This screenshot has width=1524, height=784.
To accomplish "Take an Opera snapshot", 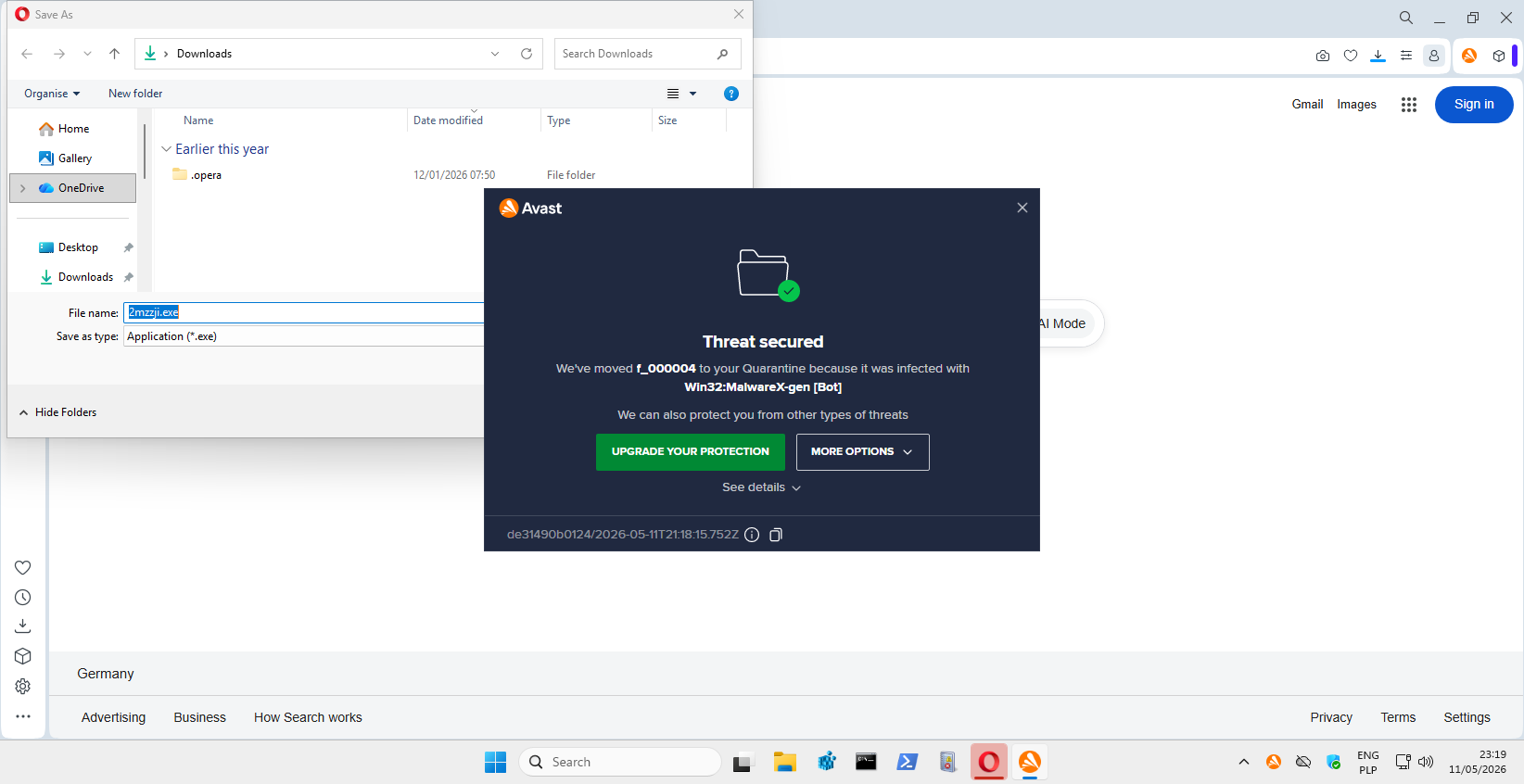I will [x=1323, y=56].
